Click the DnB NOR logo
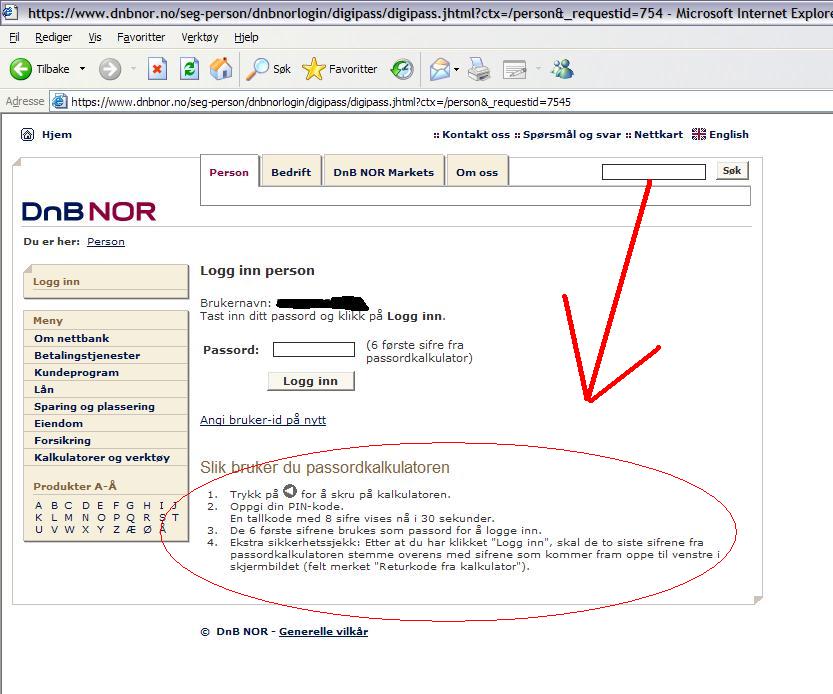The width and height of the screenshot is (833, 694). 89,211
